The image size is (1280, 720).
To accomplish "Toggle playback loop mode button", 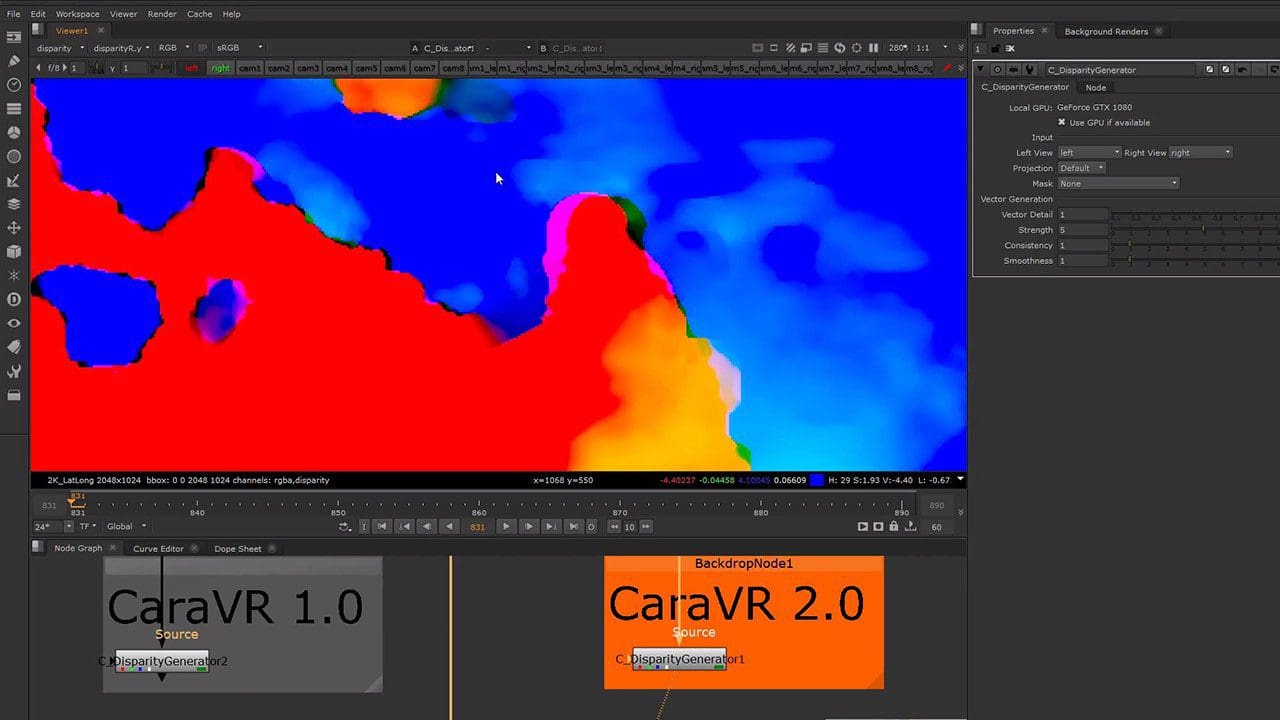I will click(345, 527).
